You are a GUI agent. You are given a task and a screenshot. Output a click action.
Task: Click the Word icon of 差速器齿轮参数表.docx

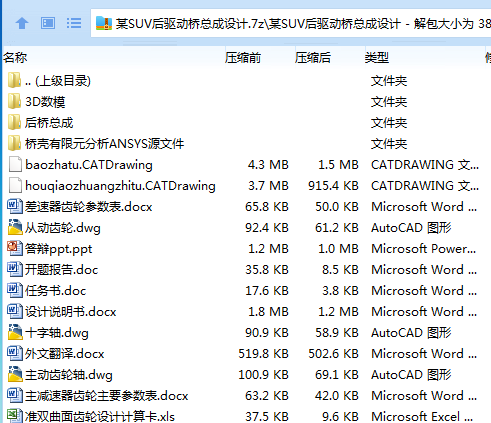click(15, 207)
